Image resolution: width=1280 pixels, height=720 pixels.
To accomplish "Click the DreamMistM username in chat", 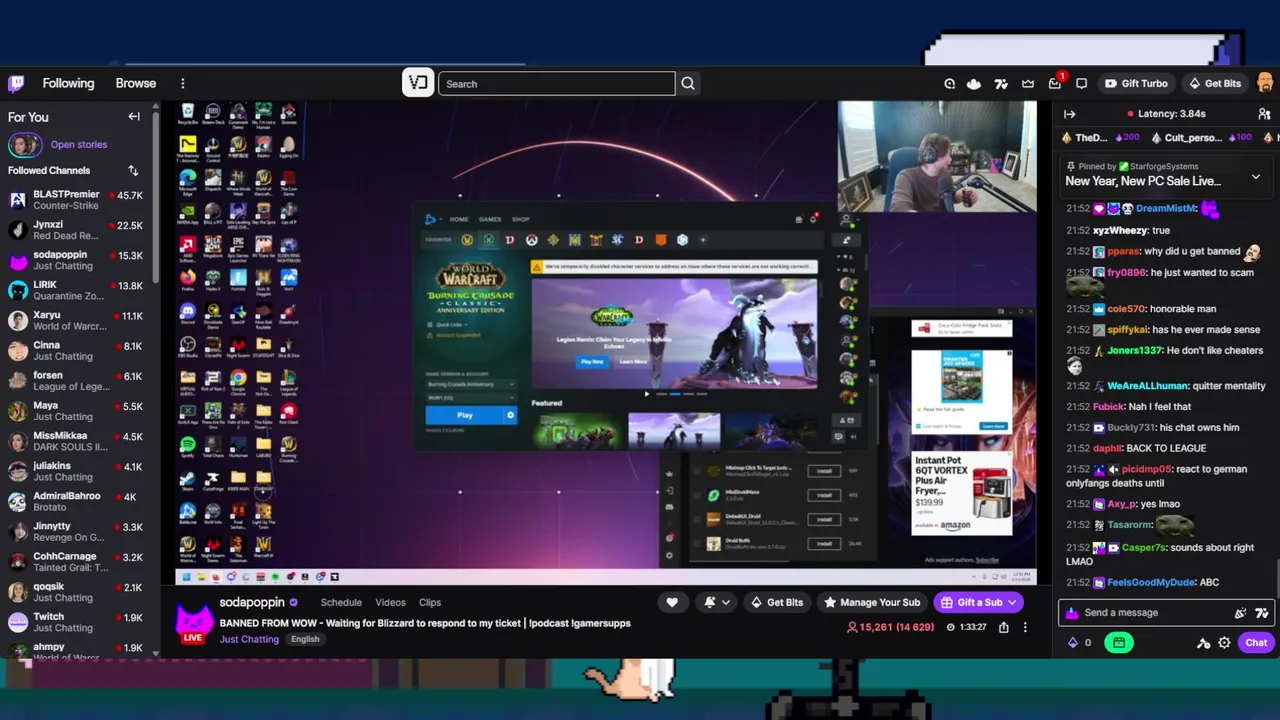I will click(x=1166, y=209).
